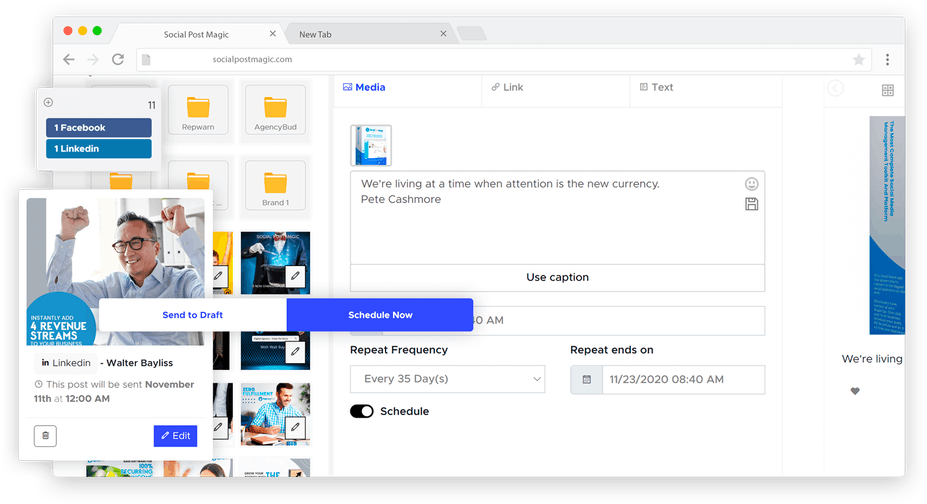Click pencil icon on yellow image
The width and height of the screenshot is (927, 504).
(x=218, y=276)
